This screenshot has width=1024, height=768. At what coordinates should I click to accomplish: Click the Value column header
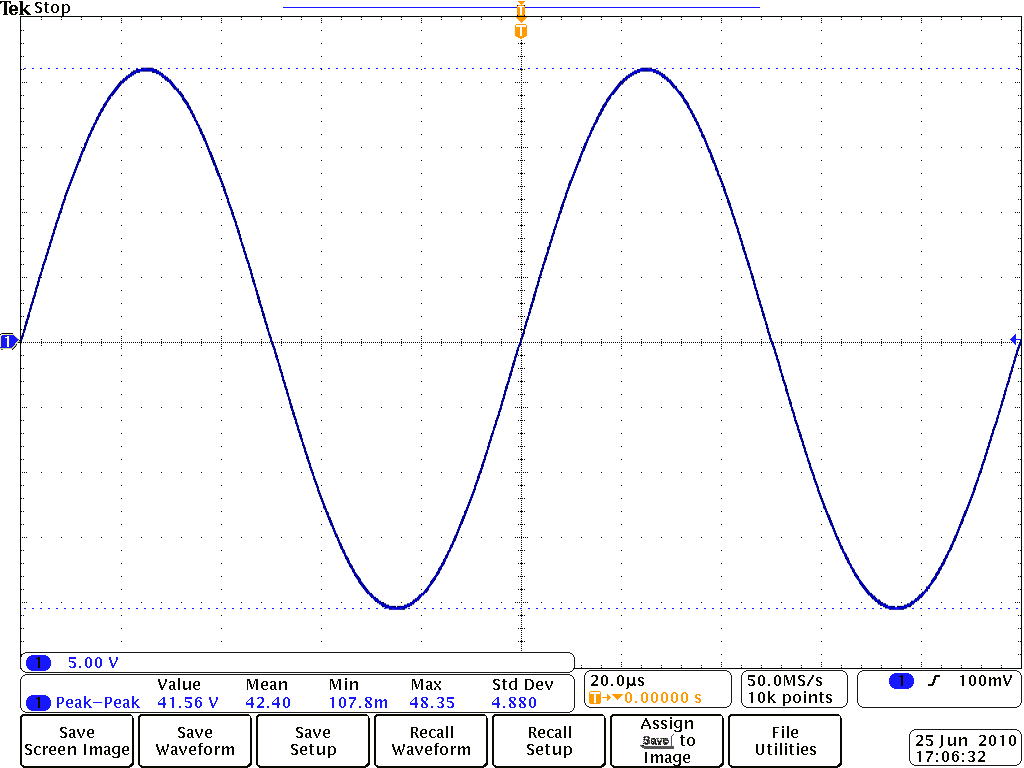pyautogui.click(x=179, y=685)
